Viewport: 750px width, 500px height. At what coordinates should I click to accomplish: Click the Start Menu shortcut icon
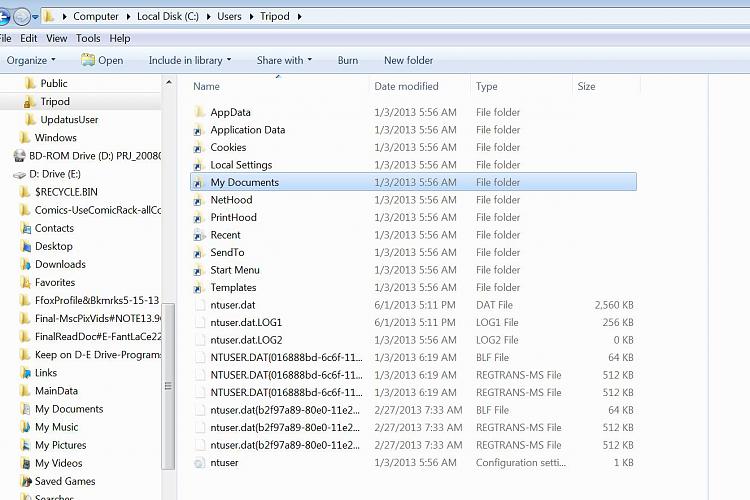199,270
